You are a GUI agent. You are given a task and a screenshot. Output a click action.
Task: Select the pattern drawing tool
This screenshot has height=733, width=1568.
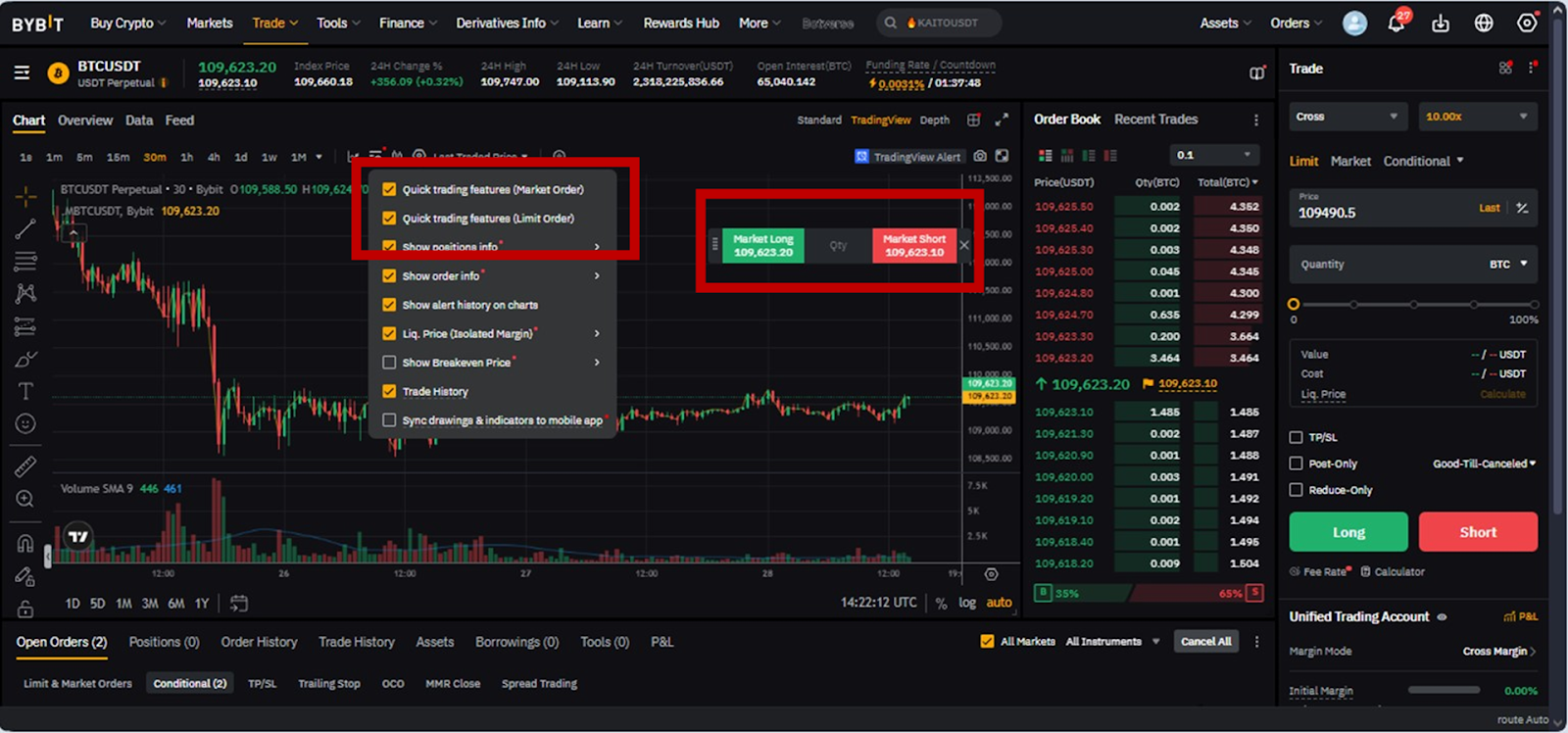(25, 293)
